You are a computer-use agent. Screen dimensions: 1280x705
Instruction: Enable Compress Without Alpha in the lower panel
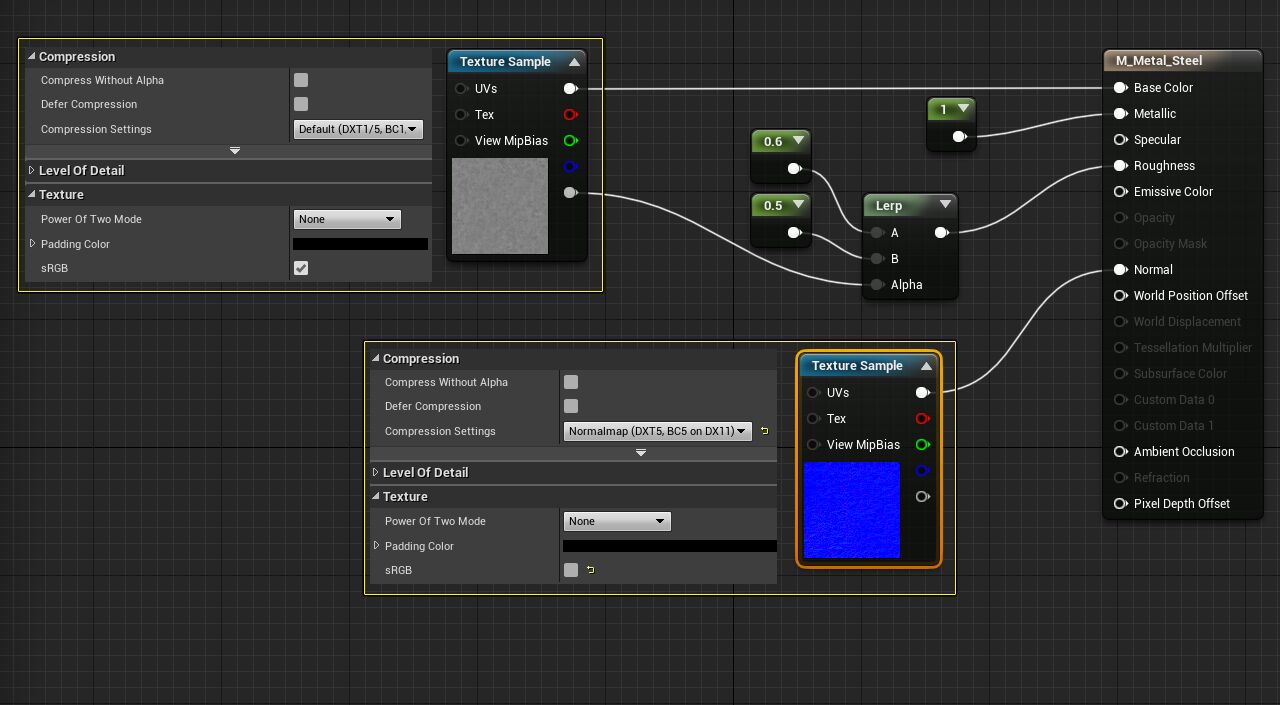pyautogui.click(x=571, y=382)
